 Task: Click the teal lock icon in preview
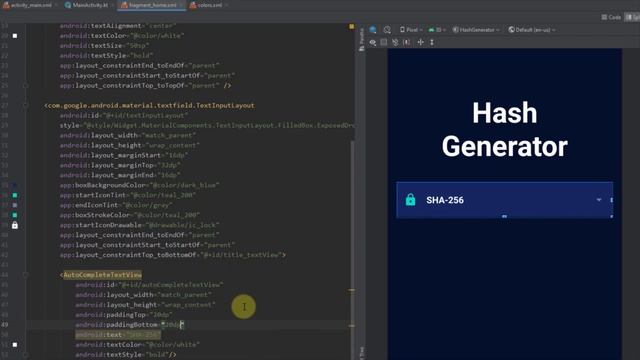[x=411, y=200]
